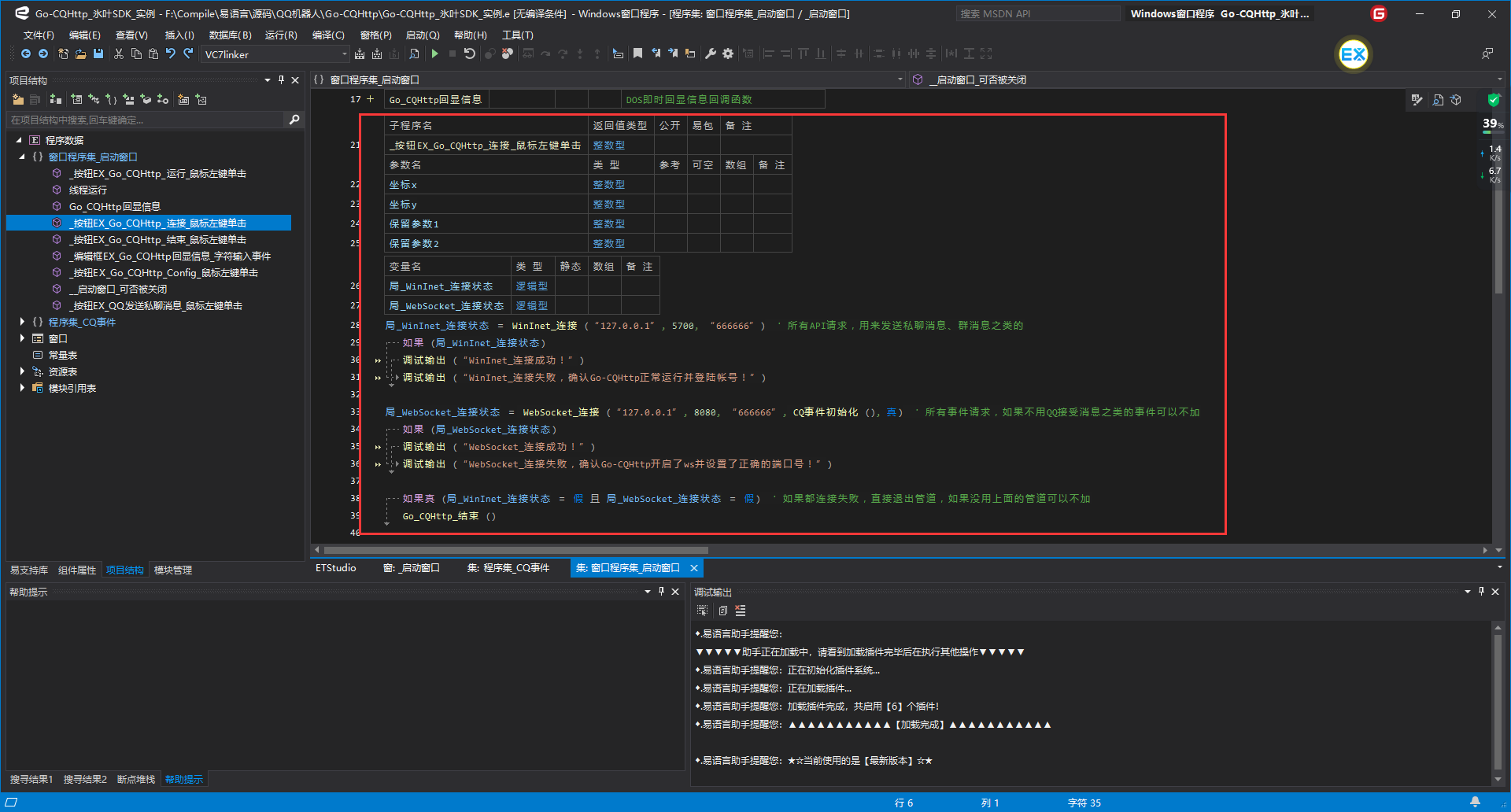Click the clear debug output icon
Screen dimensions: 1511x812
741,611
